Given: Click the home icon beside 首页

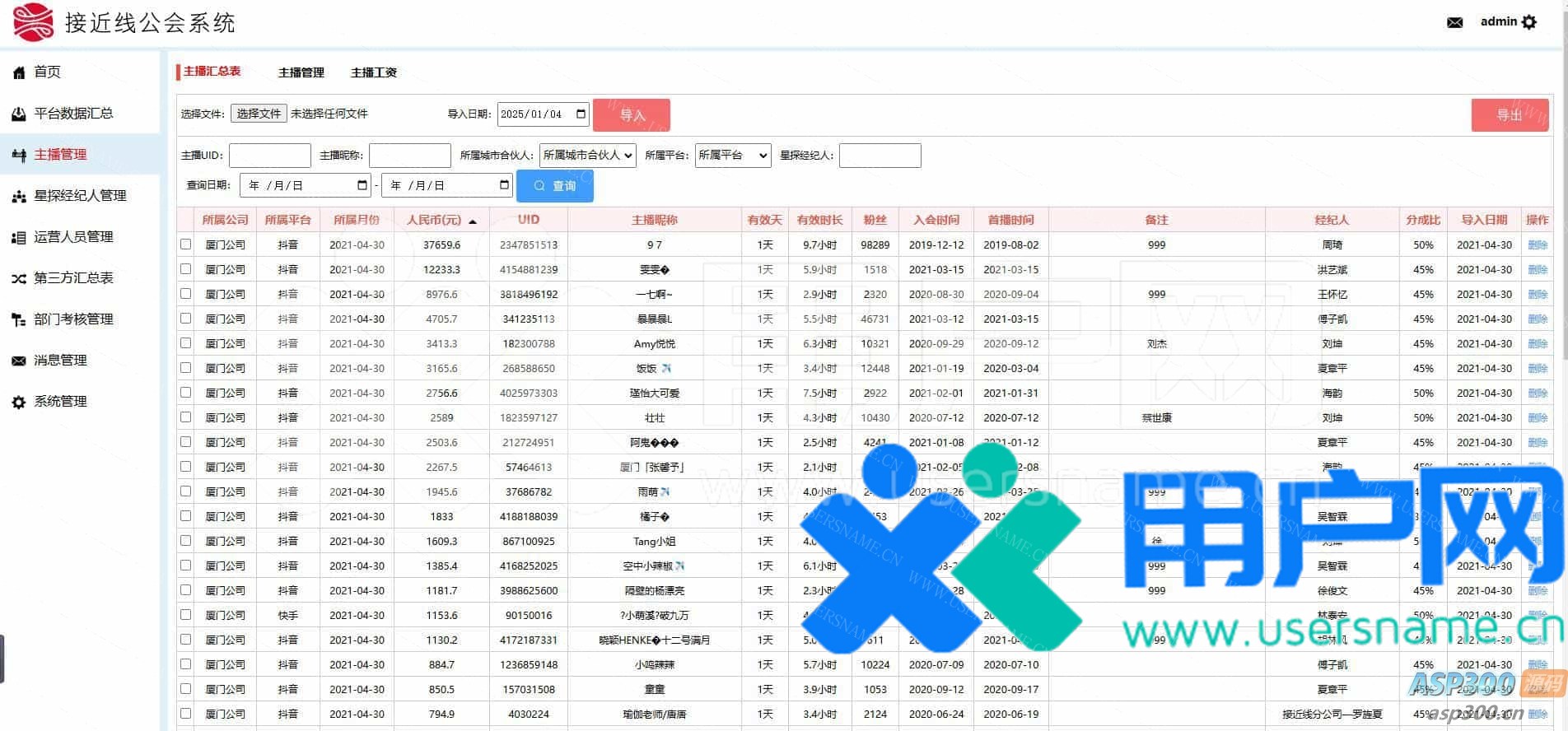Looking at the screenshot, I should click(x=19, y=72).
